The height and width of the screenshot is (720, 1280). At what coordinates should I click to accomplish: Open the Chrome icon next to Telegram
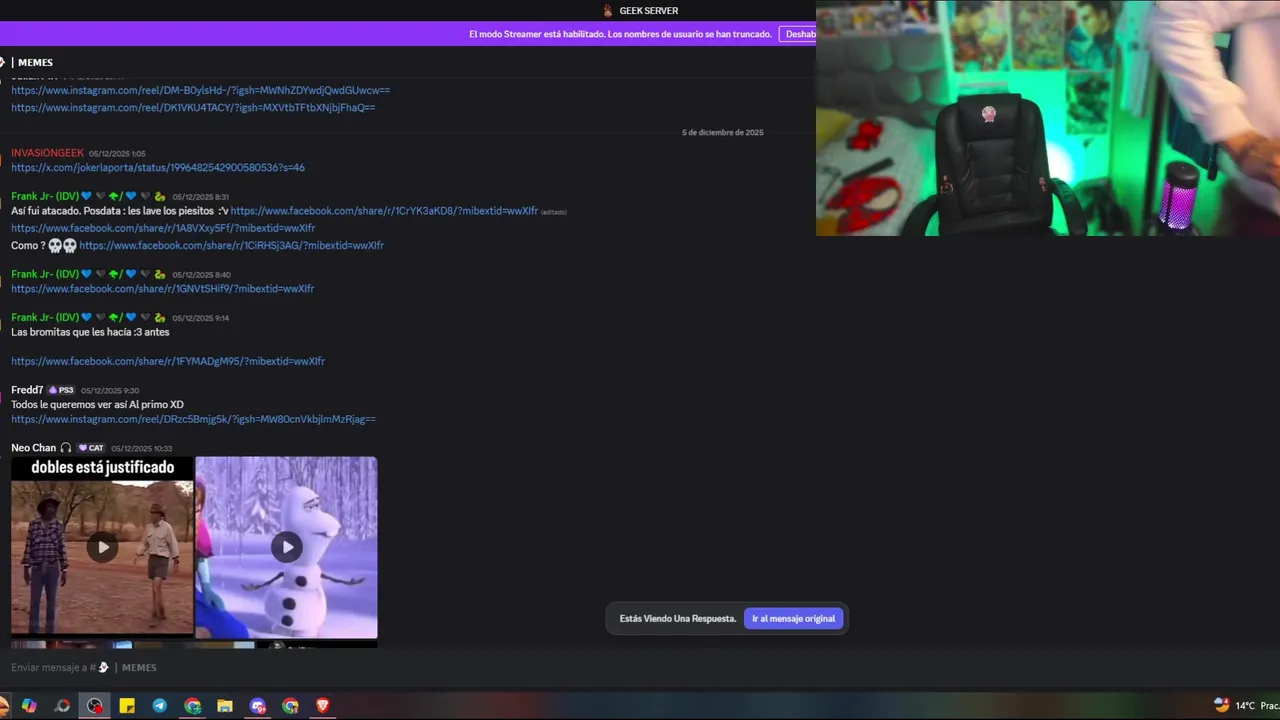[193, 706]
